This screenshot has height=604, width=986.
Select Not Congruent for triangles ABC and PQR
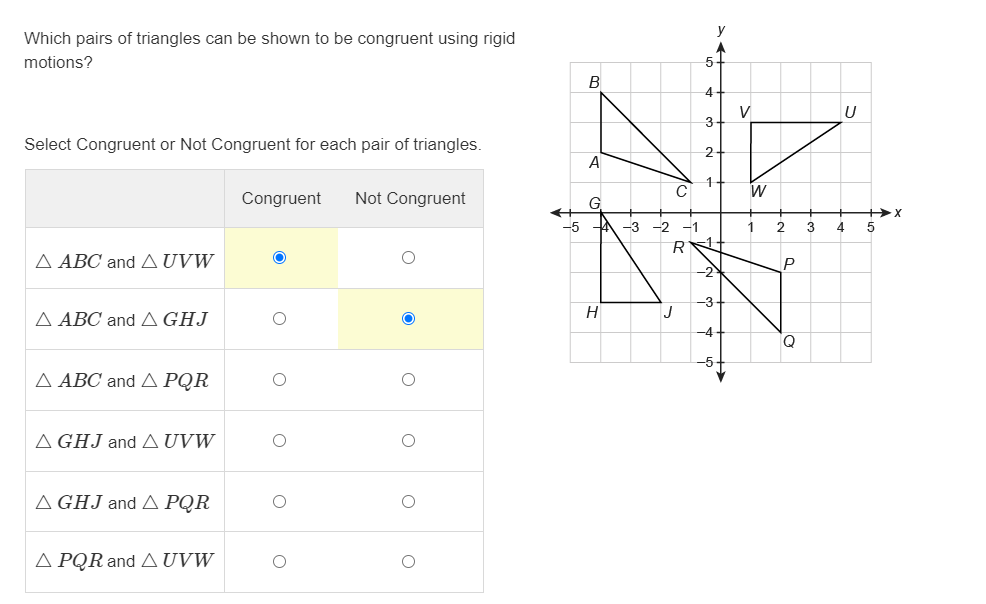[408, 379]
